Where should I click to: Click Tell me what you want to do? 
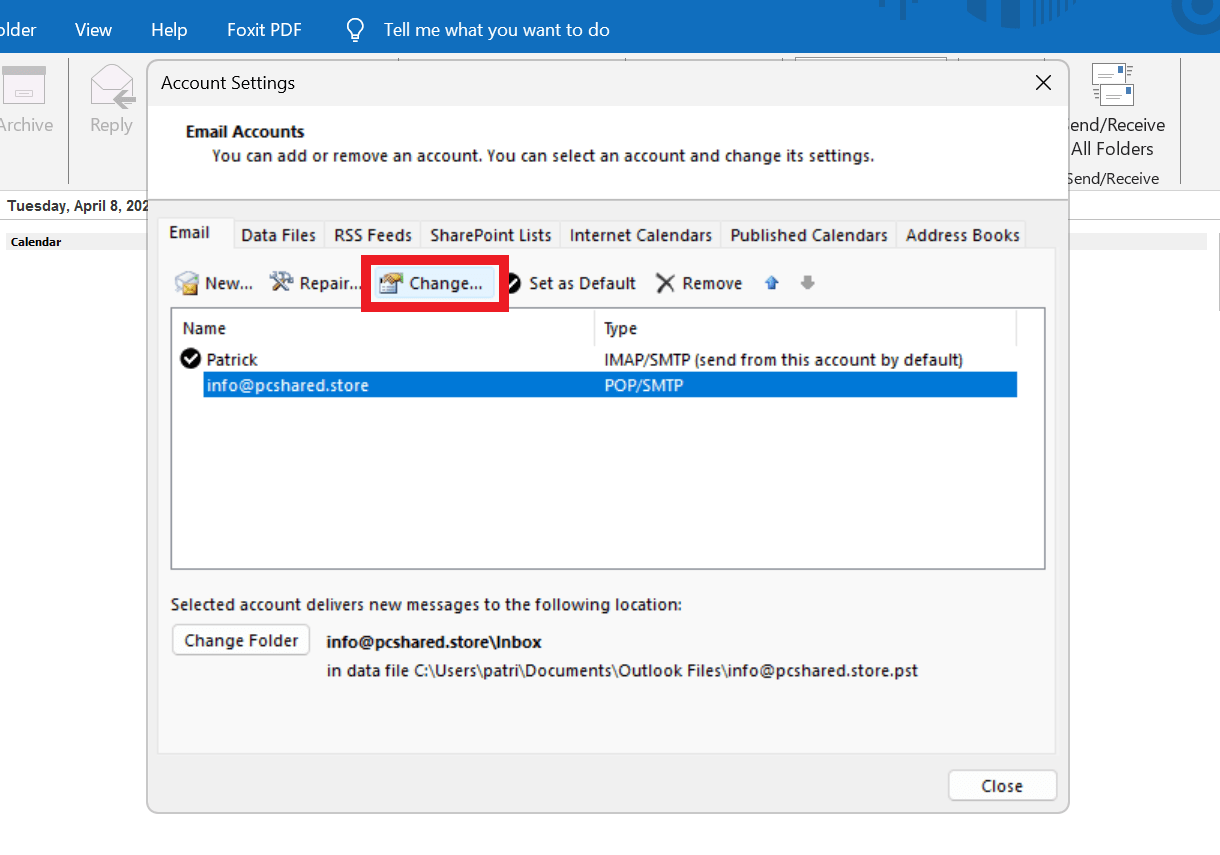[497, 30]
